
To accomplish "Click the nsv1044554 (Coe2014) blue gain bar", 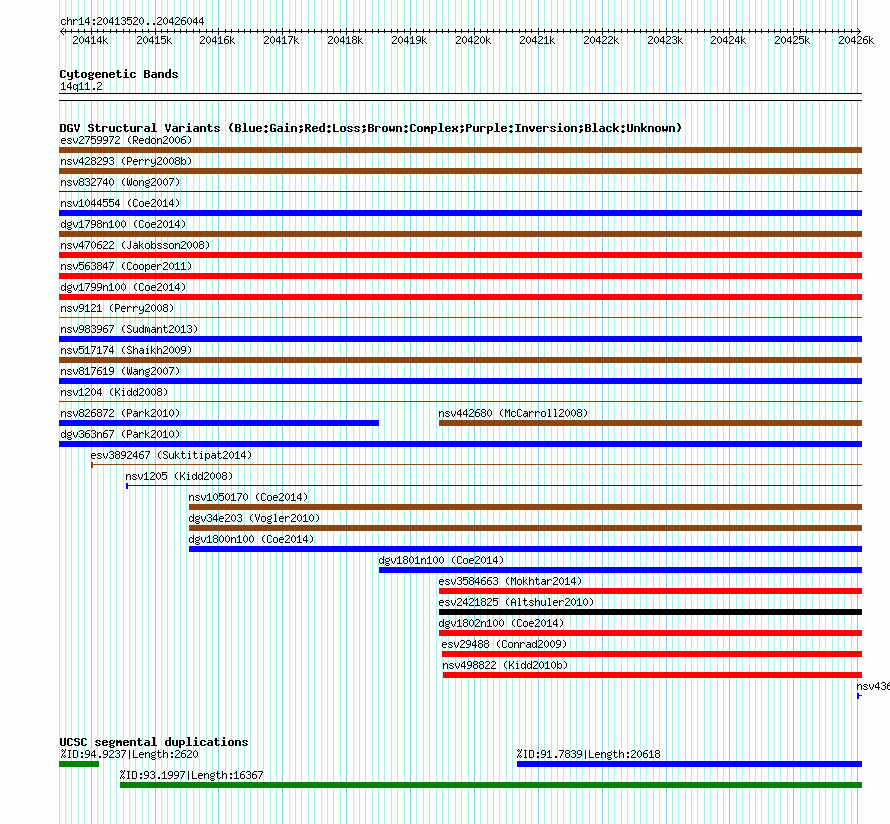I will click(460, 213).
